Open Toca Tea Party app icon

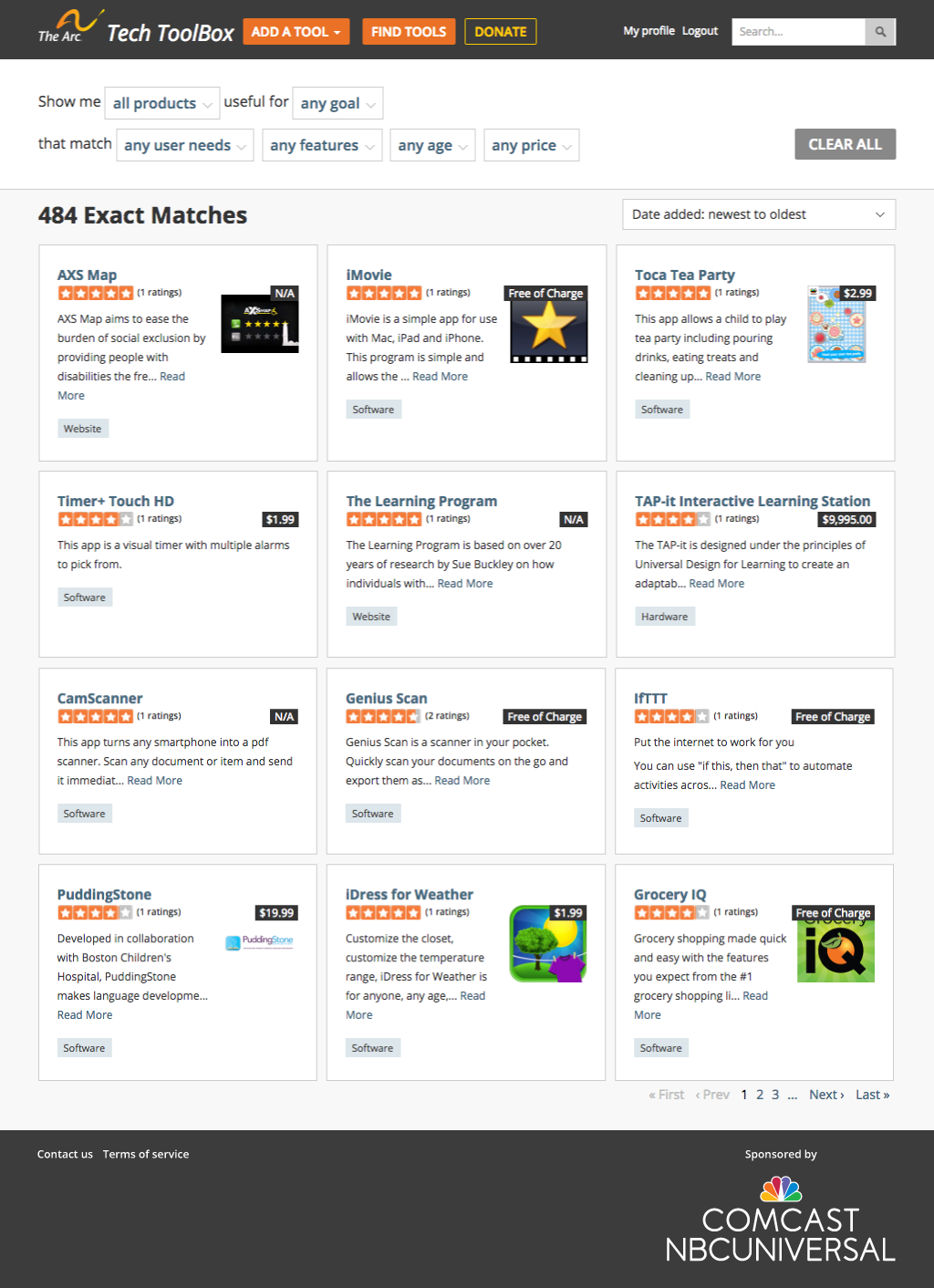pyautogui.click(x=836, y=325)
